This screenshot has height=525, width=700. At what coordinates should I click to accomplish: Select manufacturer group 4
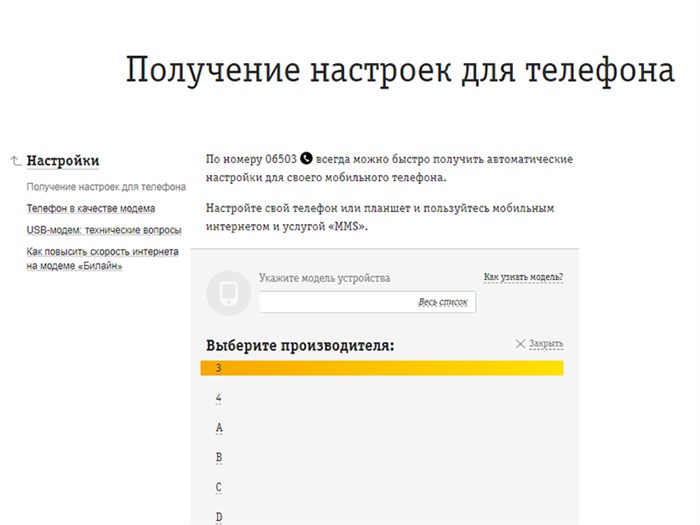tap(218, 398)
